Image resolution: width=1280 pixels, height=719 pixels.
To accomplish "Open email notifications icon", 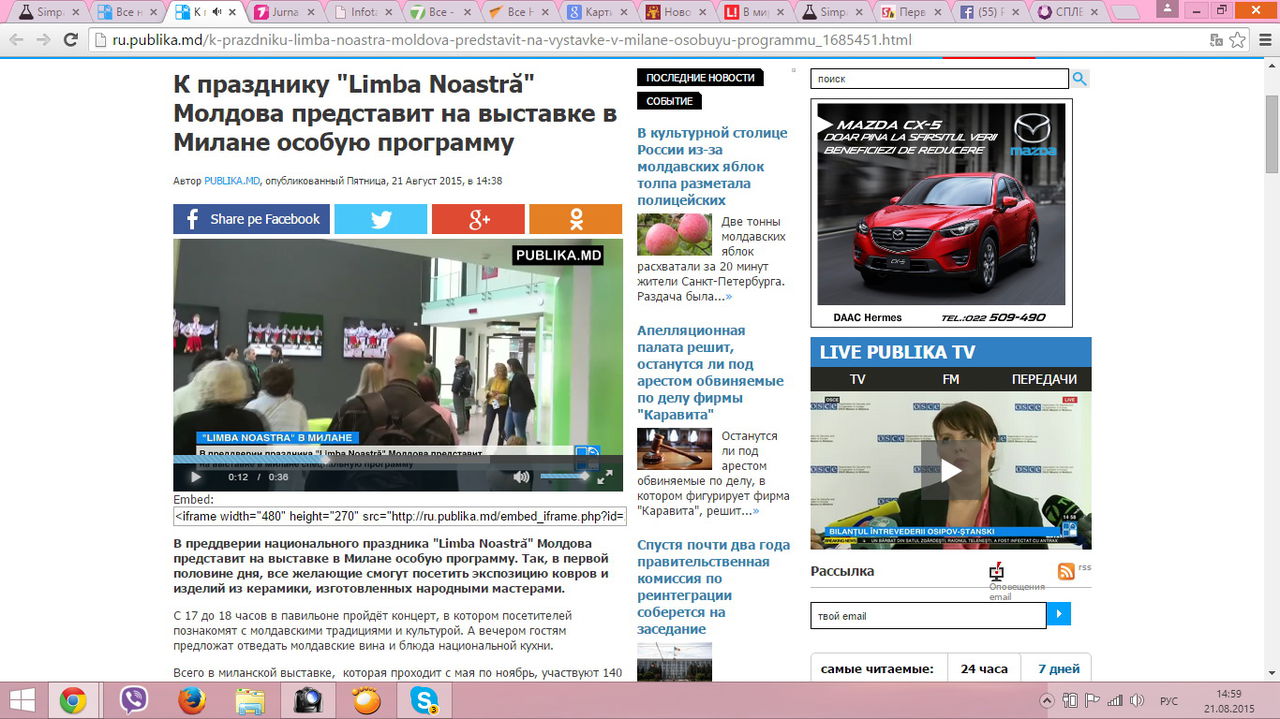I will point(996,571).
